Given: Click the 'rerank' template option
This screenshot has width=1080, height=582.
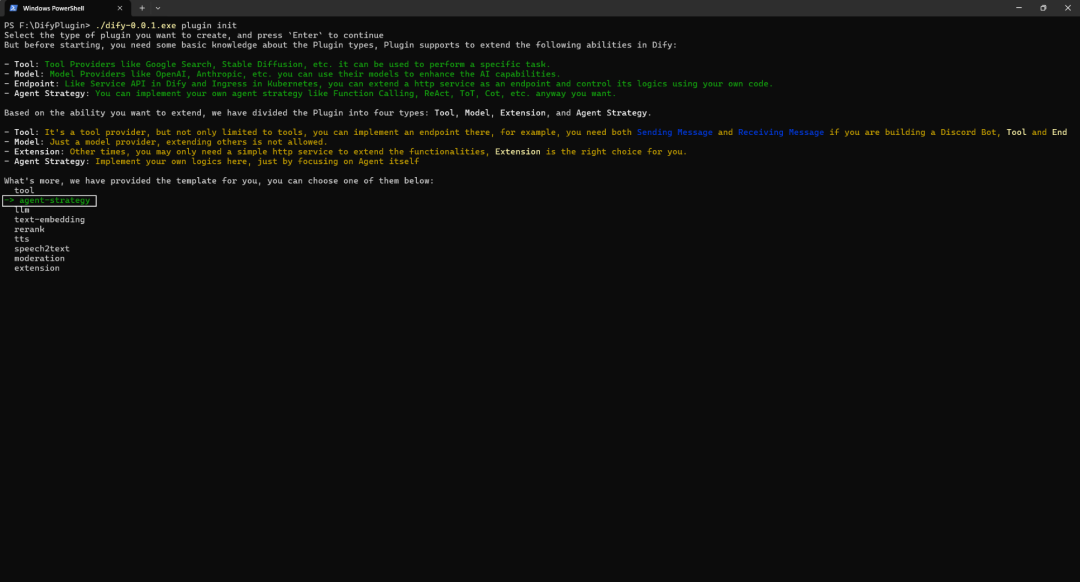Looking at the screenshot, I should pyautogui.click(x=30, y=229).
